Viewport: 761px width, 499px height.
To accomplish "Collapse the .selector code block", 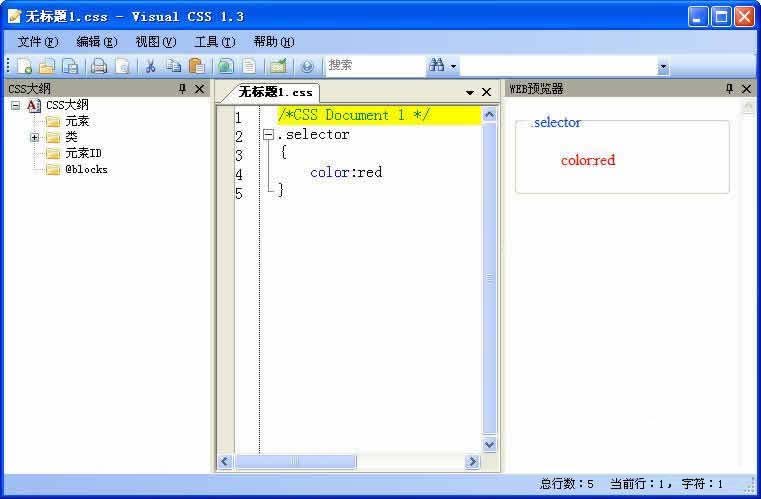I will (x=268, y=135).
